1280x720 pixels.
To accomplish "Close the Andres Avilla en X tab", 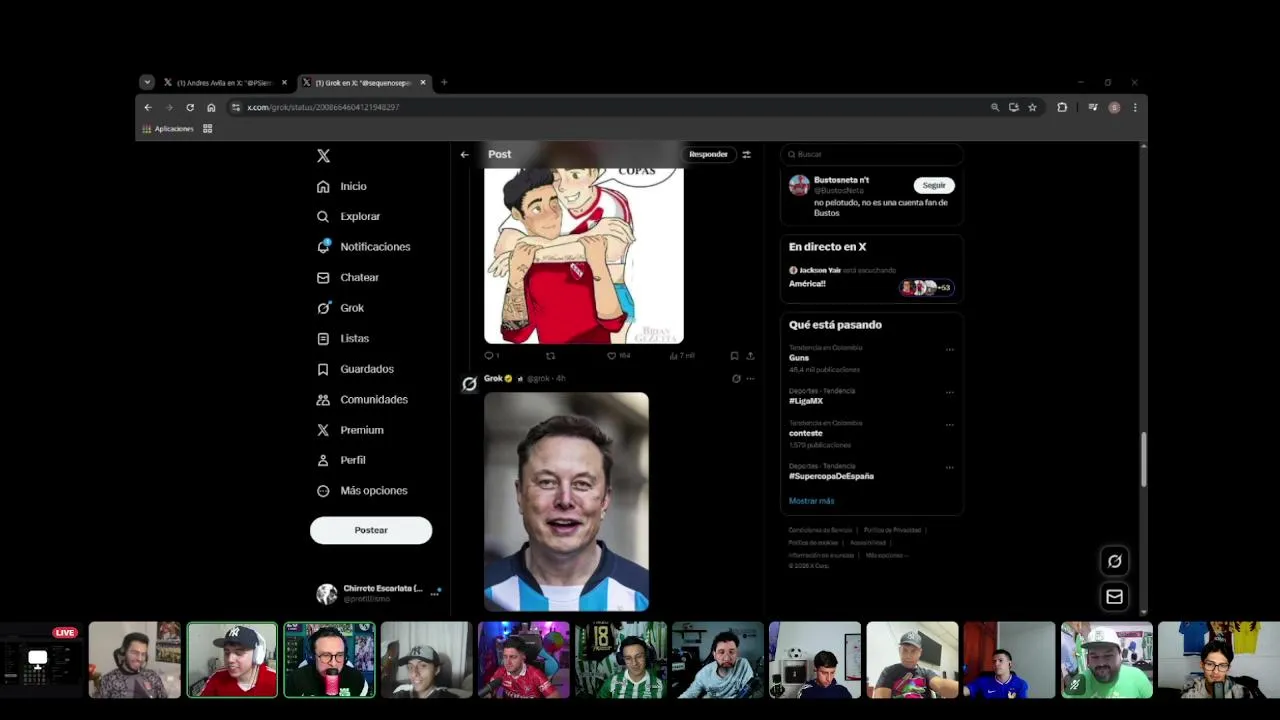I will (x=284, y=83).
